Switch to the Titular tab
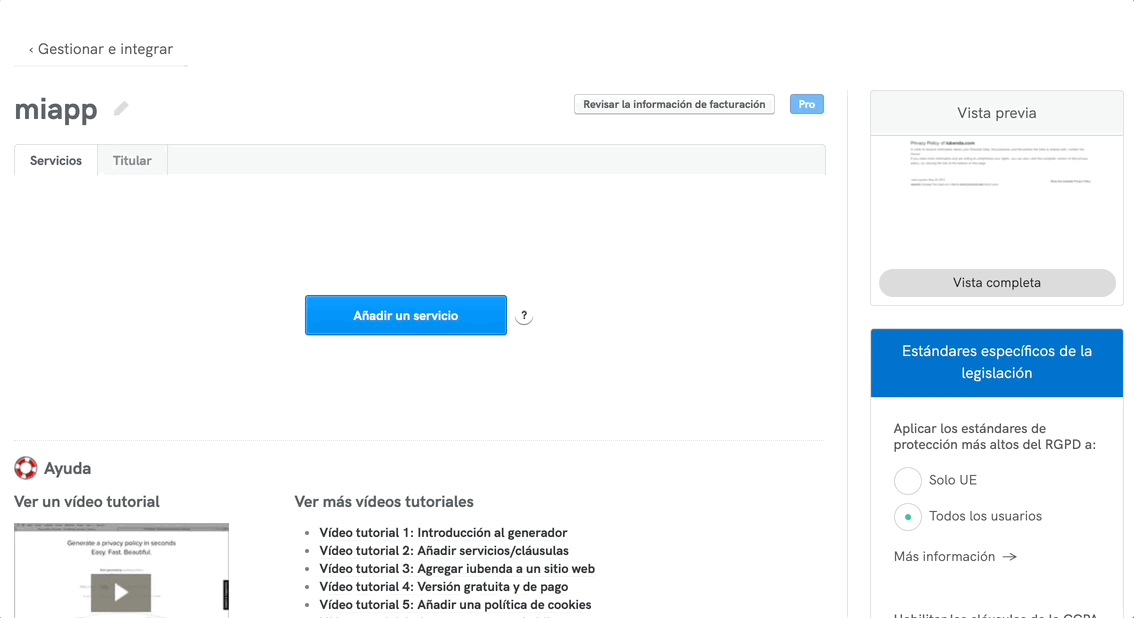The height and width of the screenshot is (618, 1134). [132, 160]
